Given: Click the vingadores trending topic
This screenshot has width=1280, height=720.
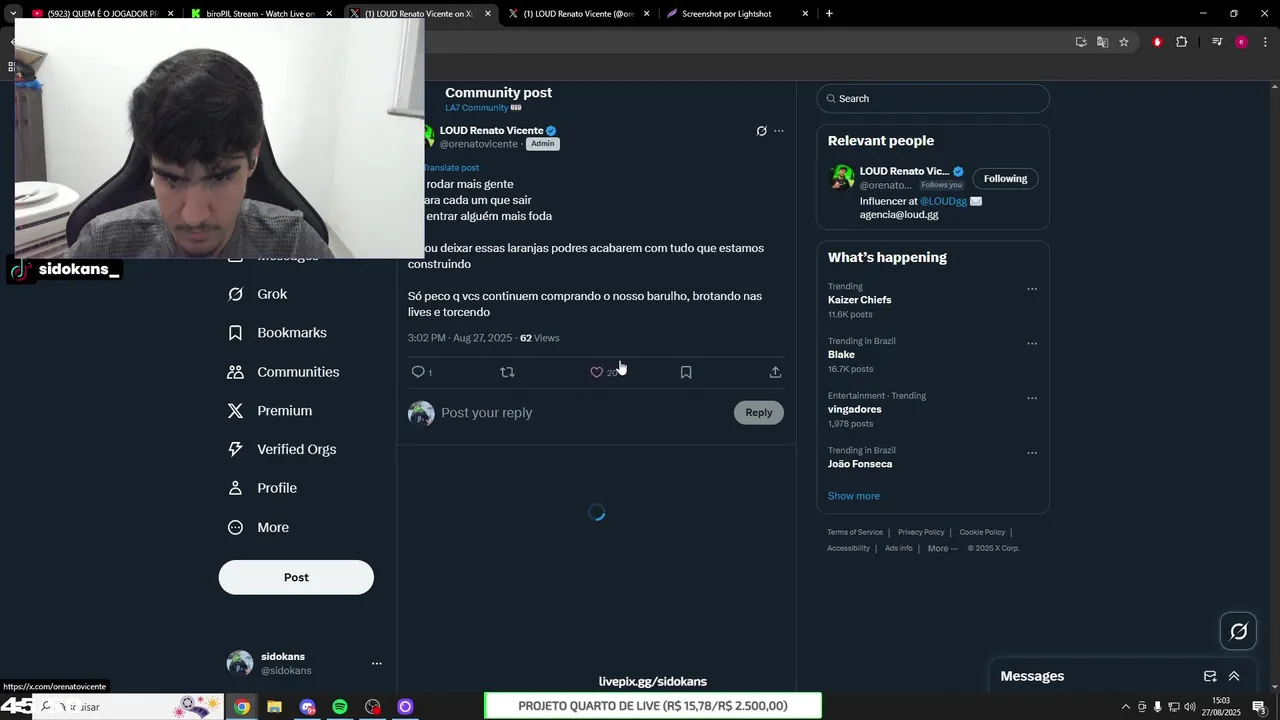Looking at the screenshot, I should click(x=854, y=409).
